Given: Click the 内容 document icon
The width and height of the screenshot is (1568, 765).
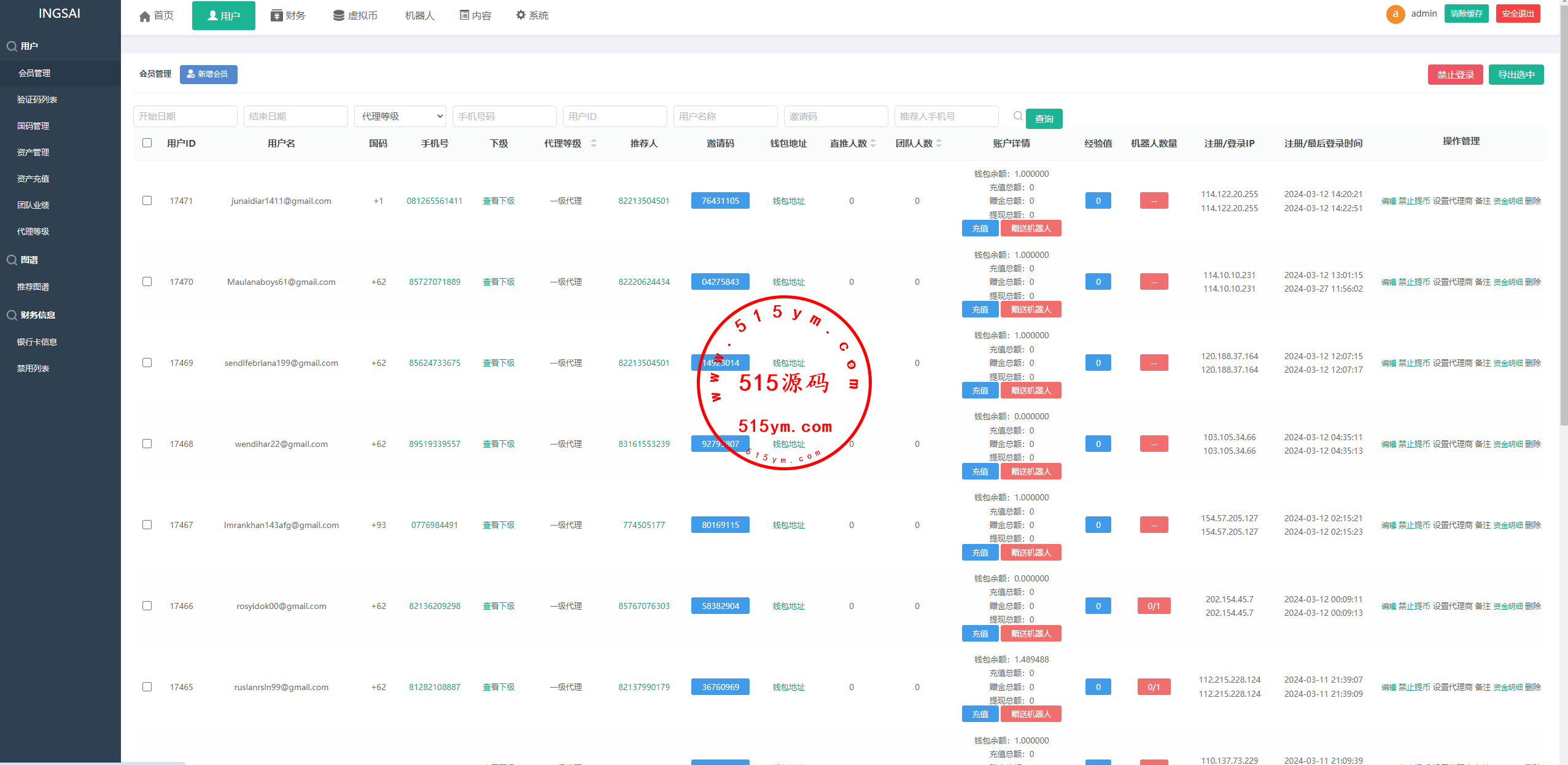Looking at the screenshot, I should point(464,15).
